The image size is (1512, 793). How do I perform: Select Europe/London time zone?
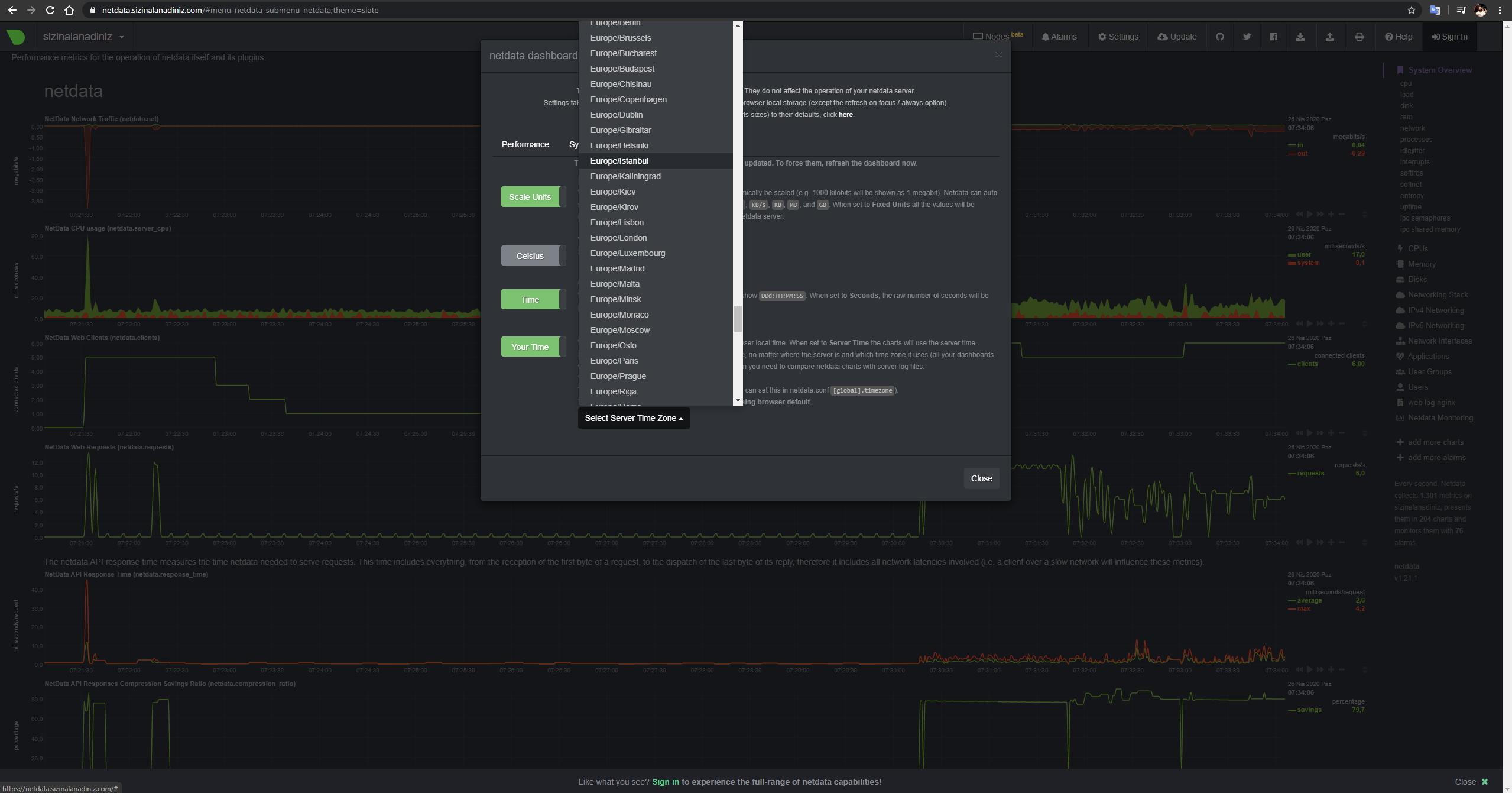pos(656,238)
